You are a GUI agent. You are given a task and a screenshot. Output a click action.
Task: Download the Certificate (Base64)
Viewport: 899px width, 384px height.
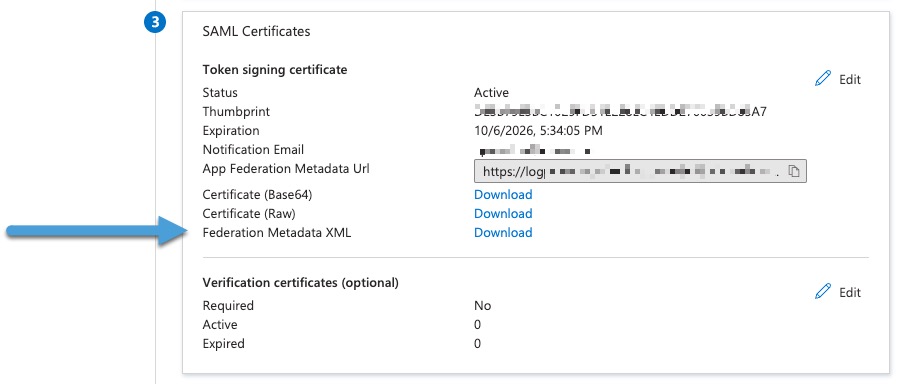[x=503, y=194]
